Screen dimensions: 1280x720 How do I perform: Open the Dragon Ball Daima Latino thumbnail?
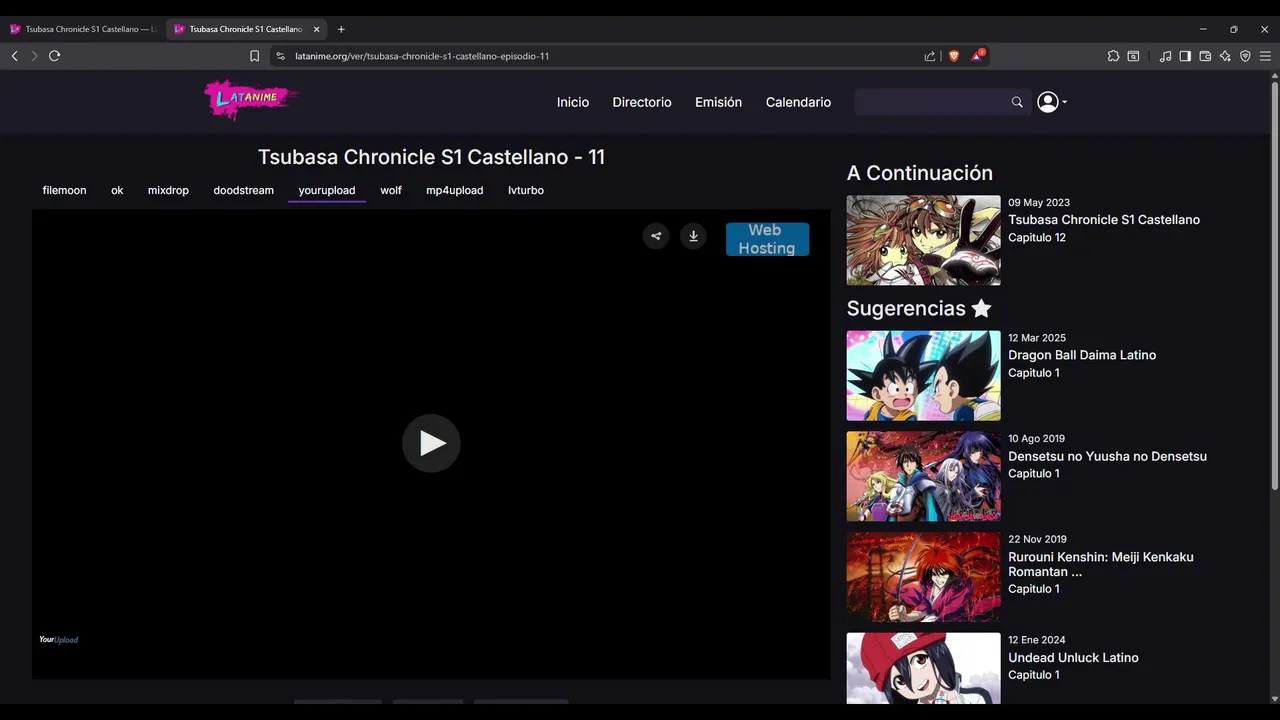923,376
